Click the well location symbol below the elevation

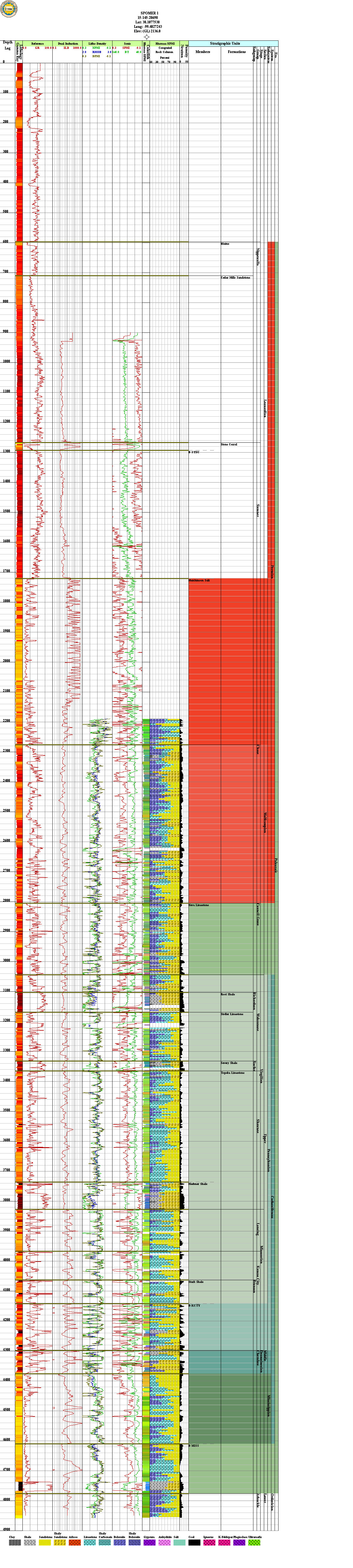(x=146, y=37)
